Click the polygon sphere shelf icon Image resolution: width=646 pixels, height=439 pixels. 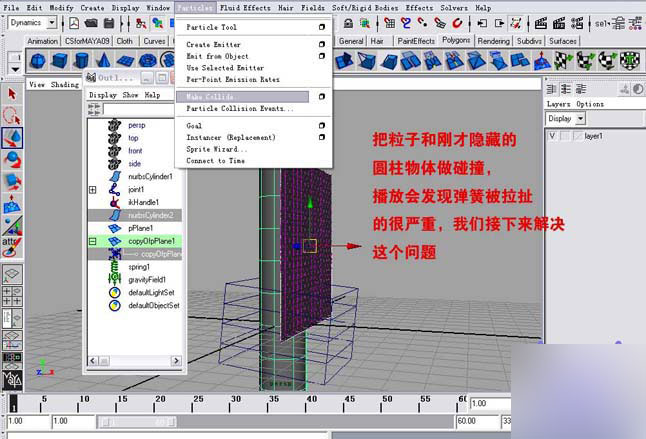pos(38,61)
